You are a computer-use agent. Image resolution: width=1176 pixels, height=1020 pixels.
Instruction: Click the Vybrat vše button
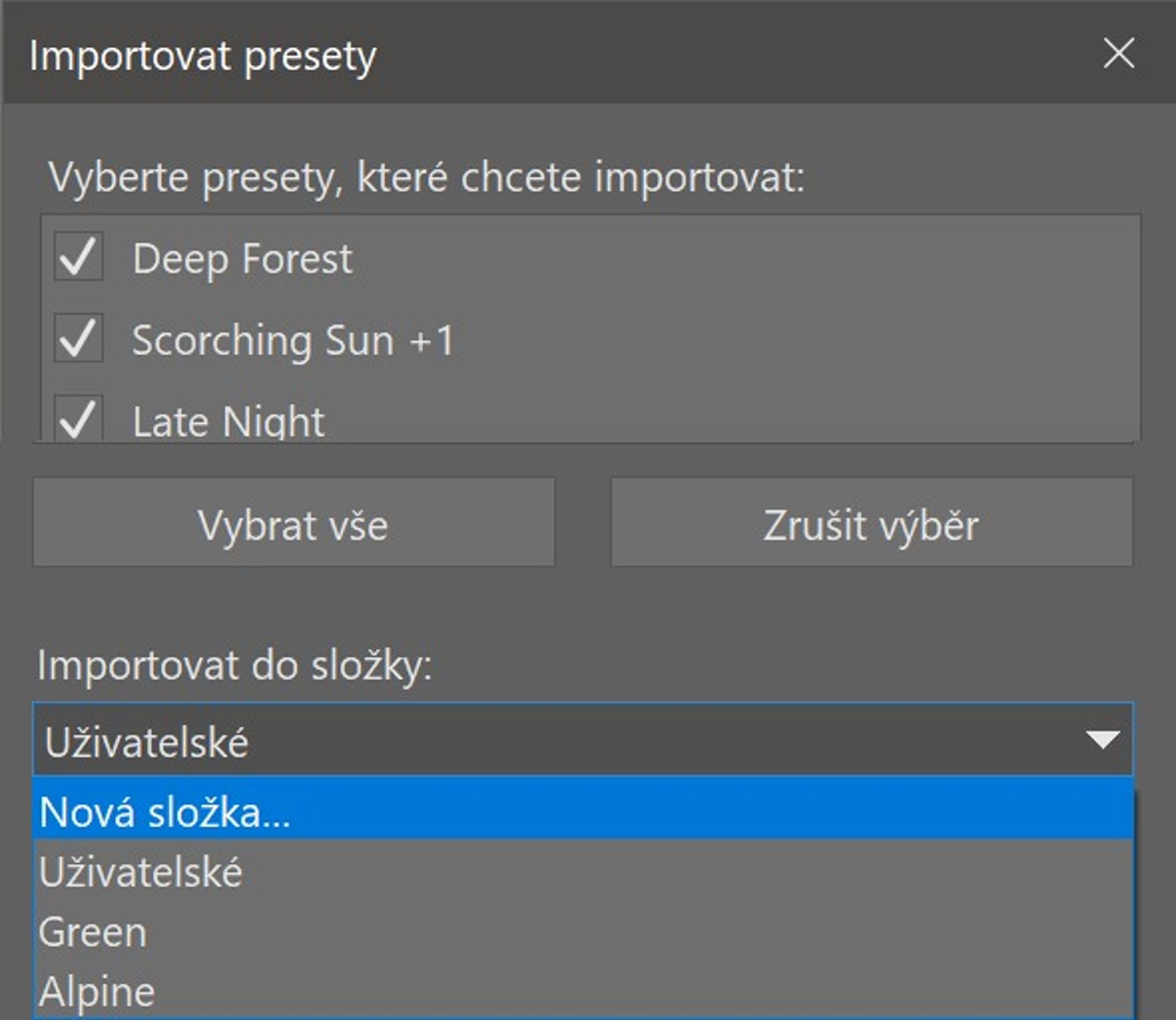tap(293, 522)
